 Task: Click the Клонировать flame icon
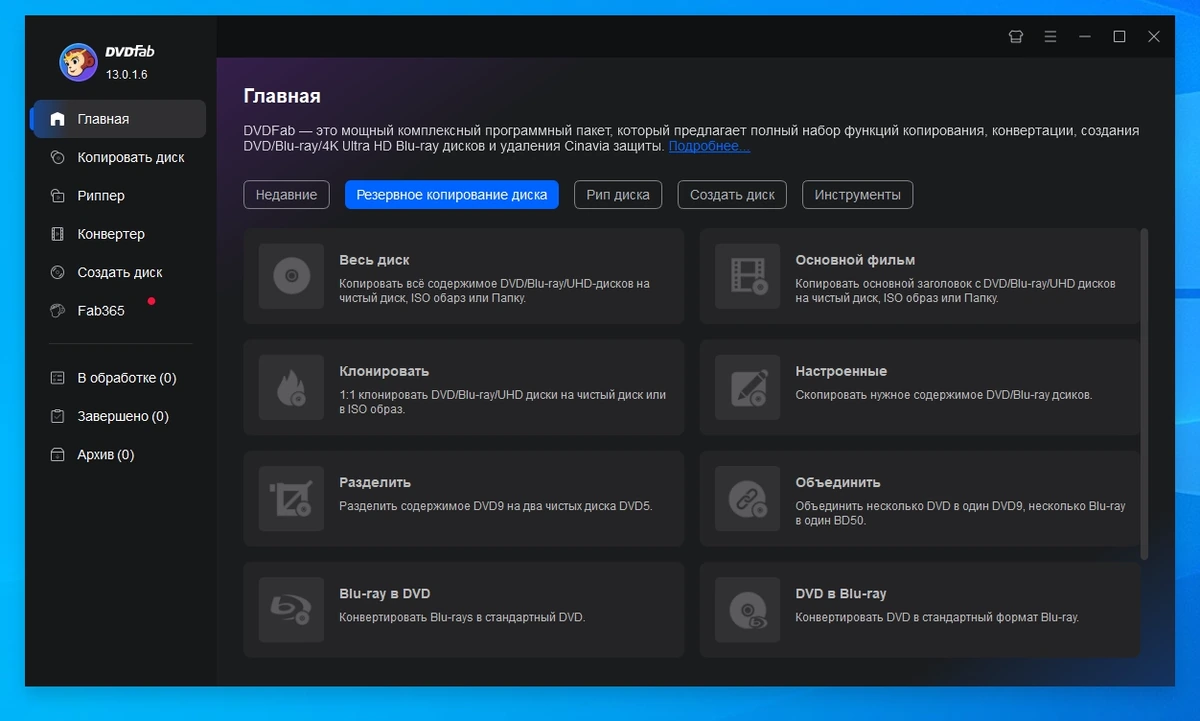pyautogui.click(x=291, y=387)
